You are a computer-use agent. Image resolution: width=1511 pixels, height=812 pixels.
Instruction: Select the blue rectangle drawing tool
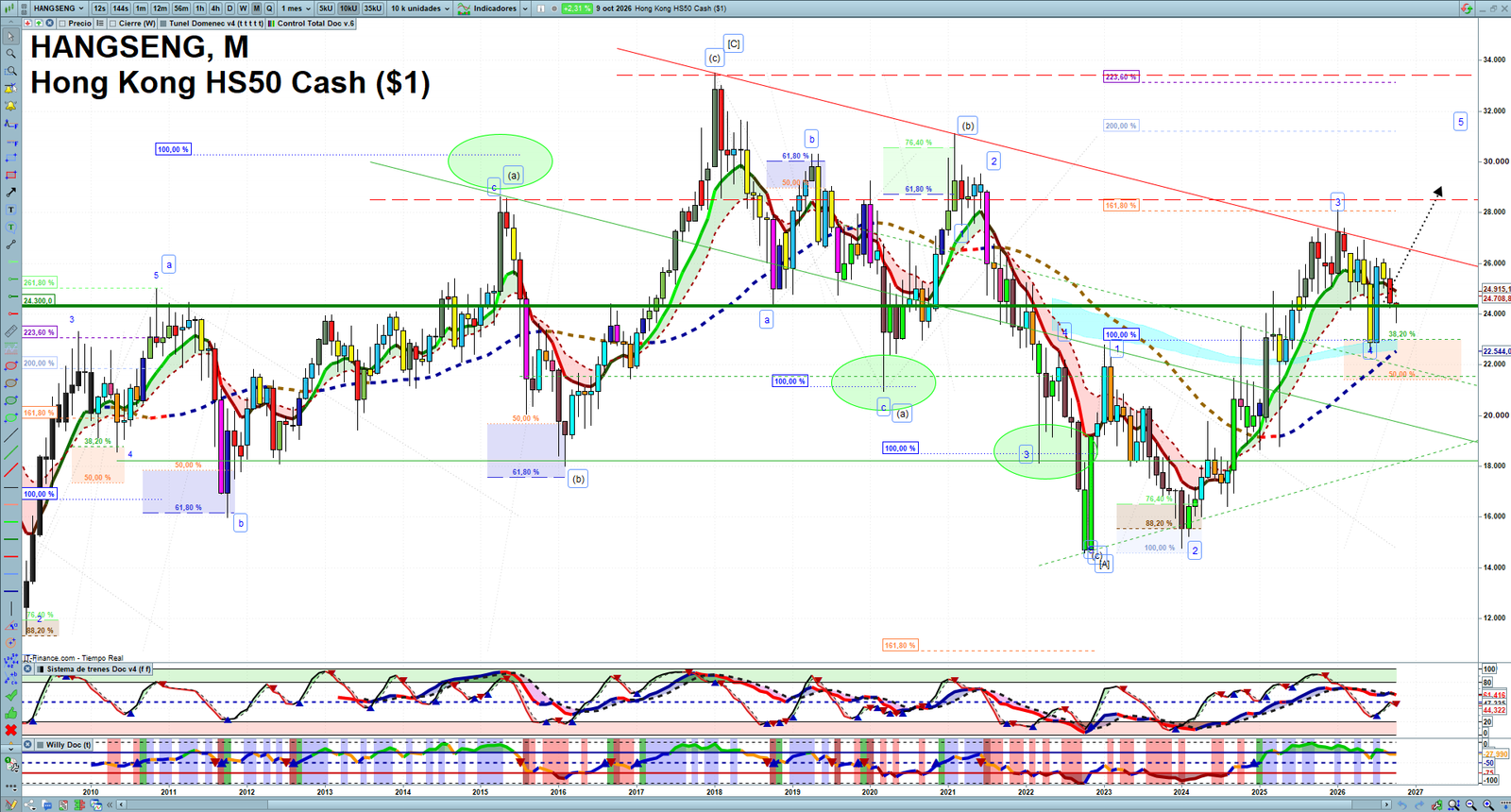[x=10, y=158]
